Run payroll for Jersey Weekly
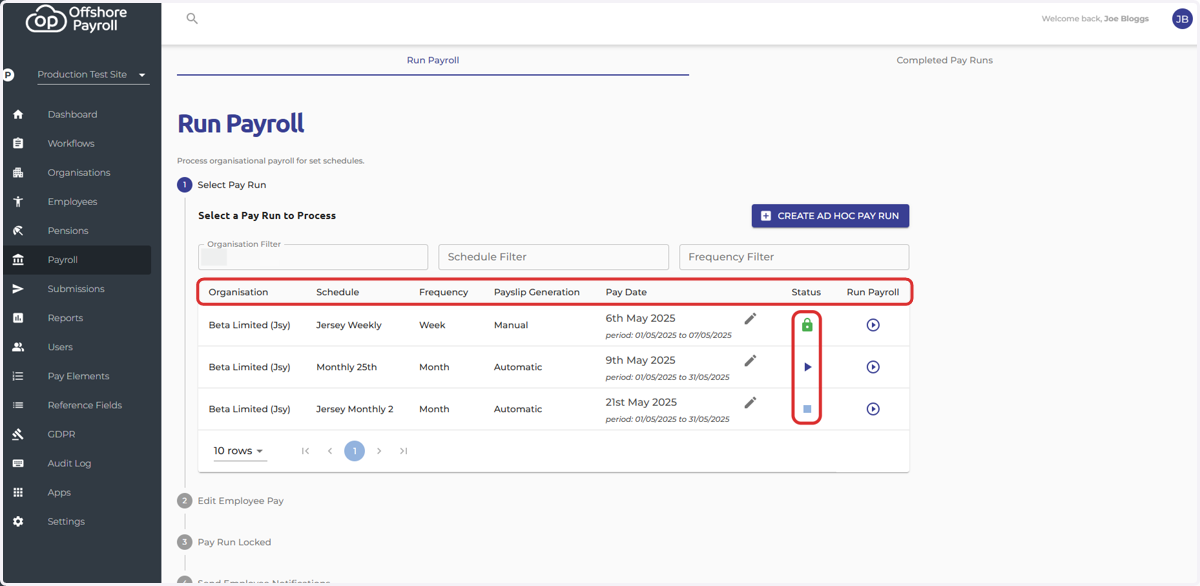The width and height of the screenshot is (1200, 586). tap(873, 325)
